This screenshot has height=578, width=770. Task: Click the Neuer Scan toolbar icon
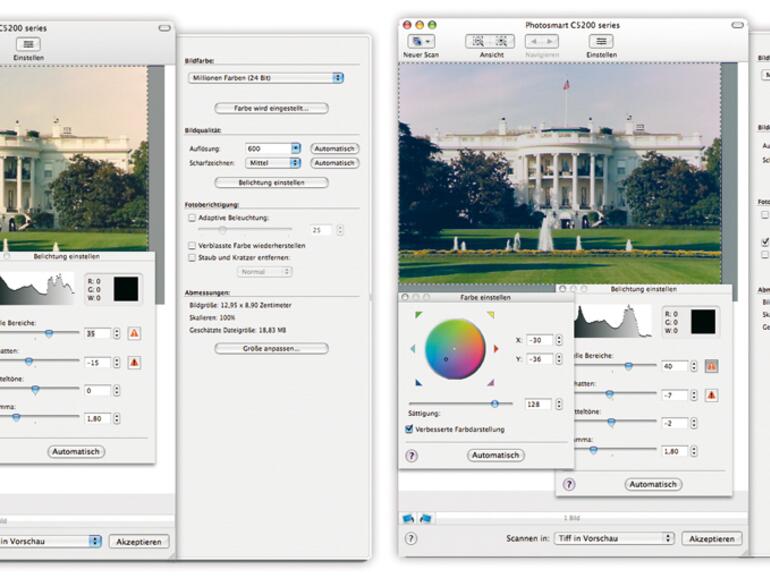pos(420,42)
